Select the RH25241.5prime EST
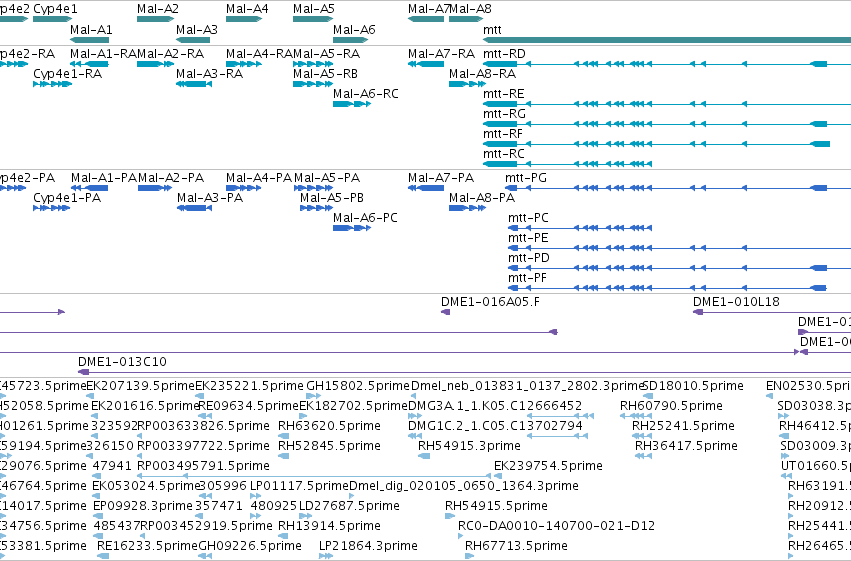 coord(642,436)
